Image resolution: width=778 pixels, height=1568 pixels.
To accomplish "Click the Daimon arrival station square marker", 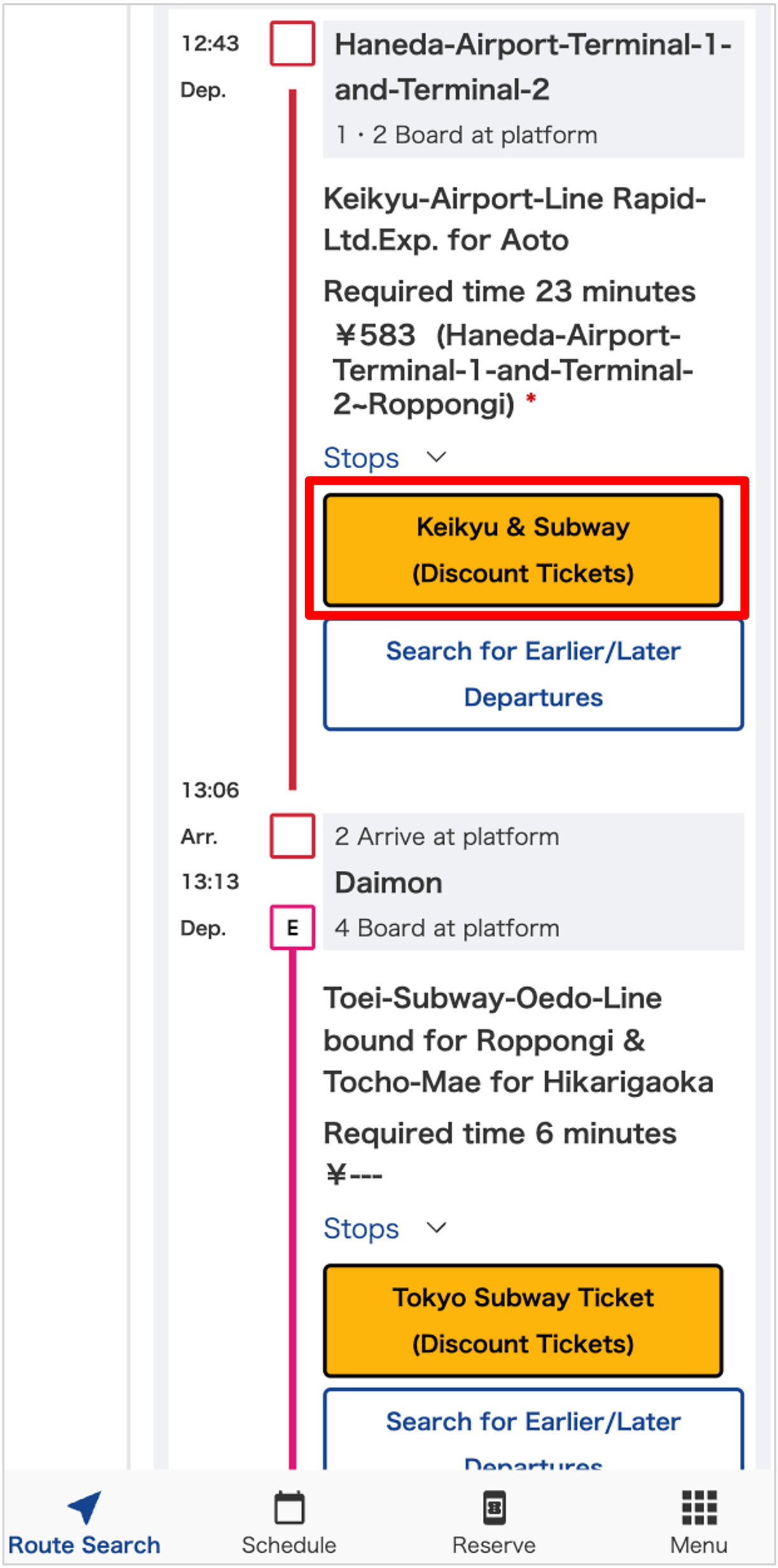I will [293, 836].
